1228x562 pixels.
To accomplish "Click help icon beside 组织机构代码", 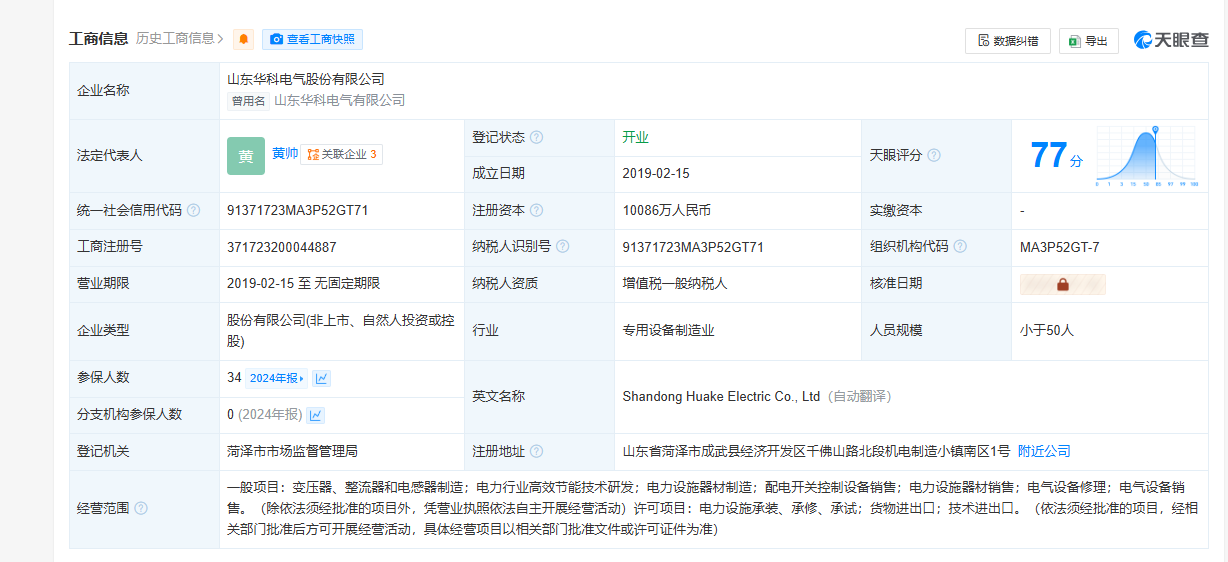I will pyautogui.click(x=960, y=247).
